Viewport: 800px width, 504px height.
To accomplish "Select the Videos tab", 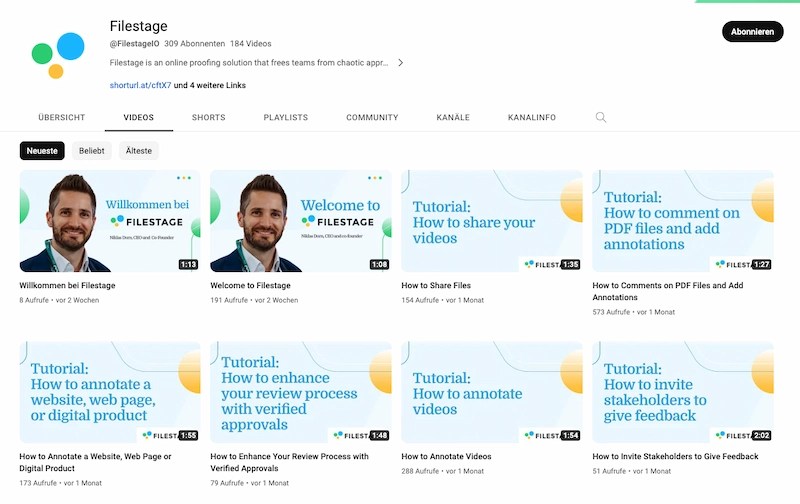I will (x=139, y=117).
